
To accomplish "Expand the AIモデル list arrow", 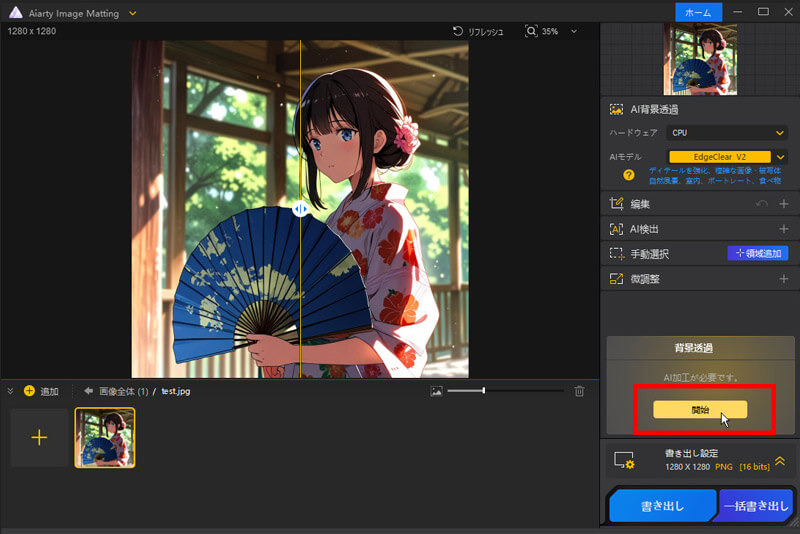I will pyautogui.click(x=780, y=157).
